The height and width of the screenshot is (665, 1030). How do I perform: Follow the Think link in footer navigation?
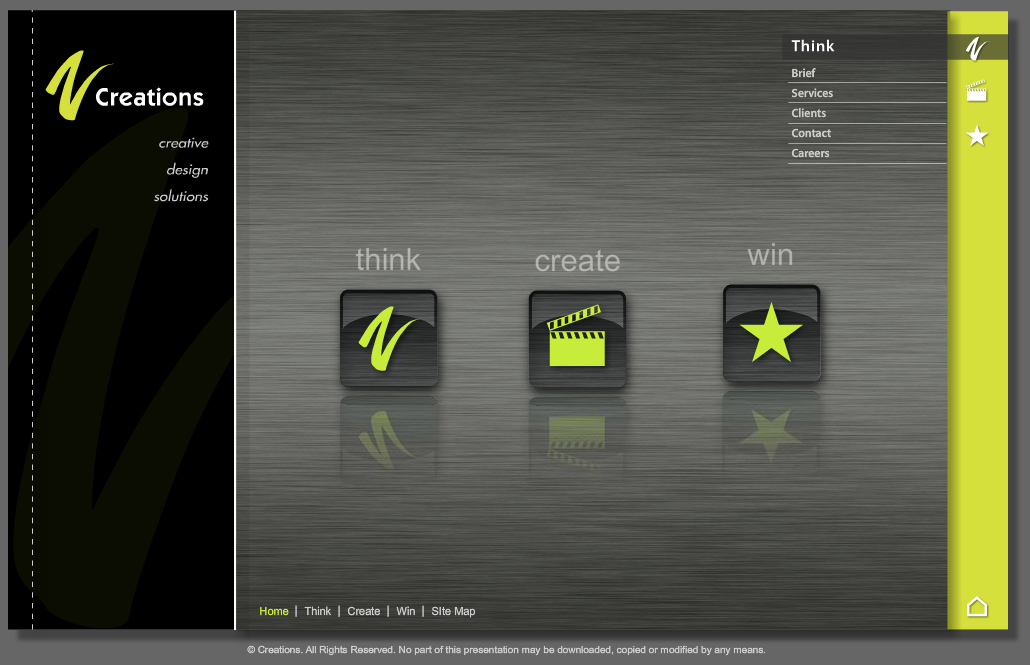point(317,611)
